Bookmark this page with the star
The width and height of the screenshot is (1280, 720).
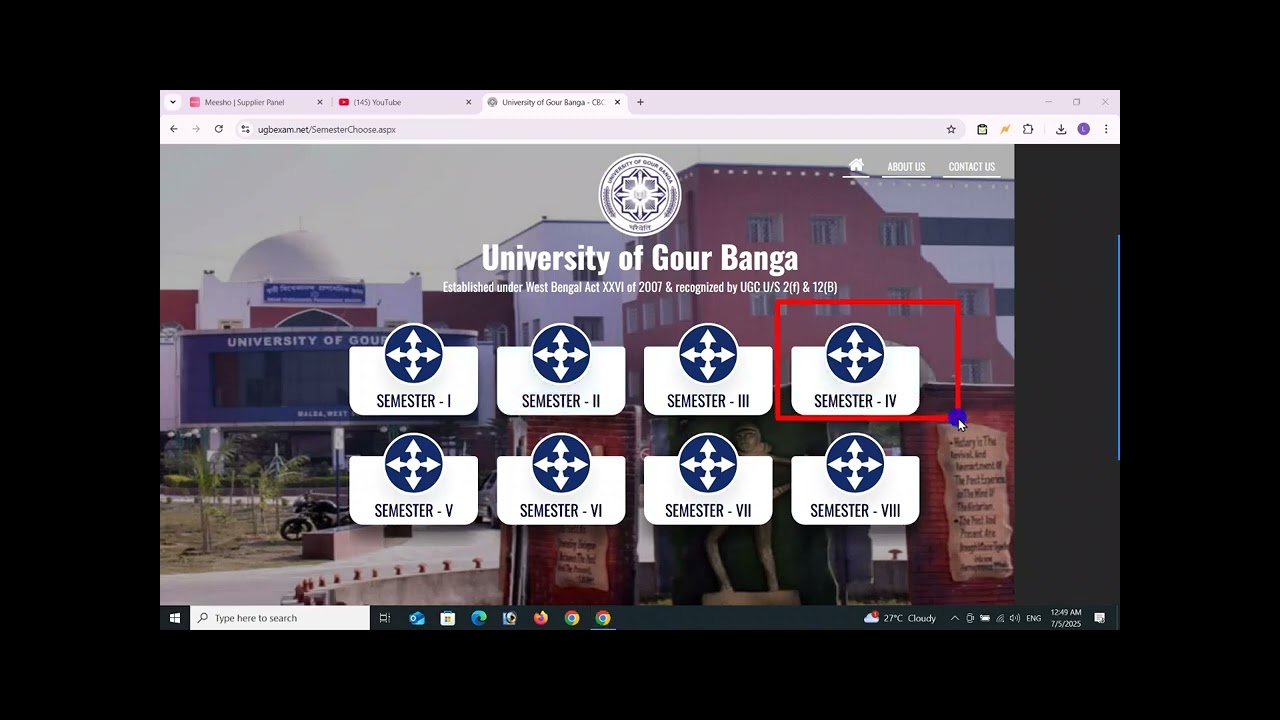(x=951, y=129)
